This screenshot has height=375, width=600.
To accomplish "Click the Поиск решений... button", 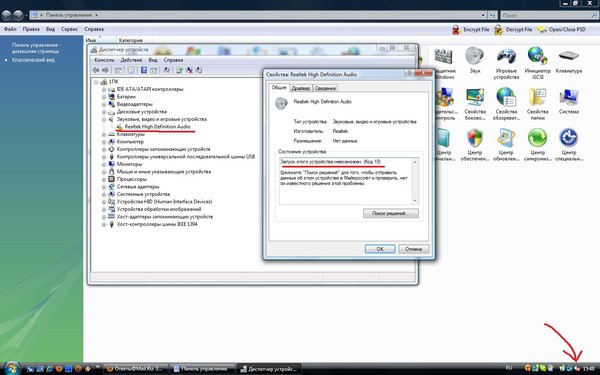I will coord(391,213).
